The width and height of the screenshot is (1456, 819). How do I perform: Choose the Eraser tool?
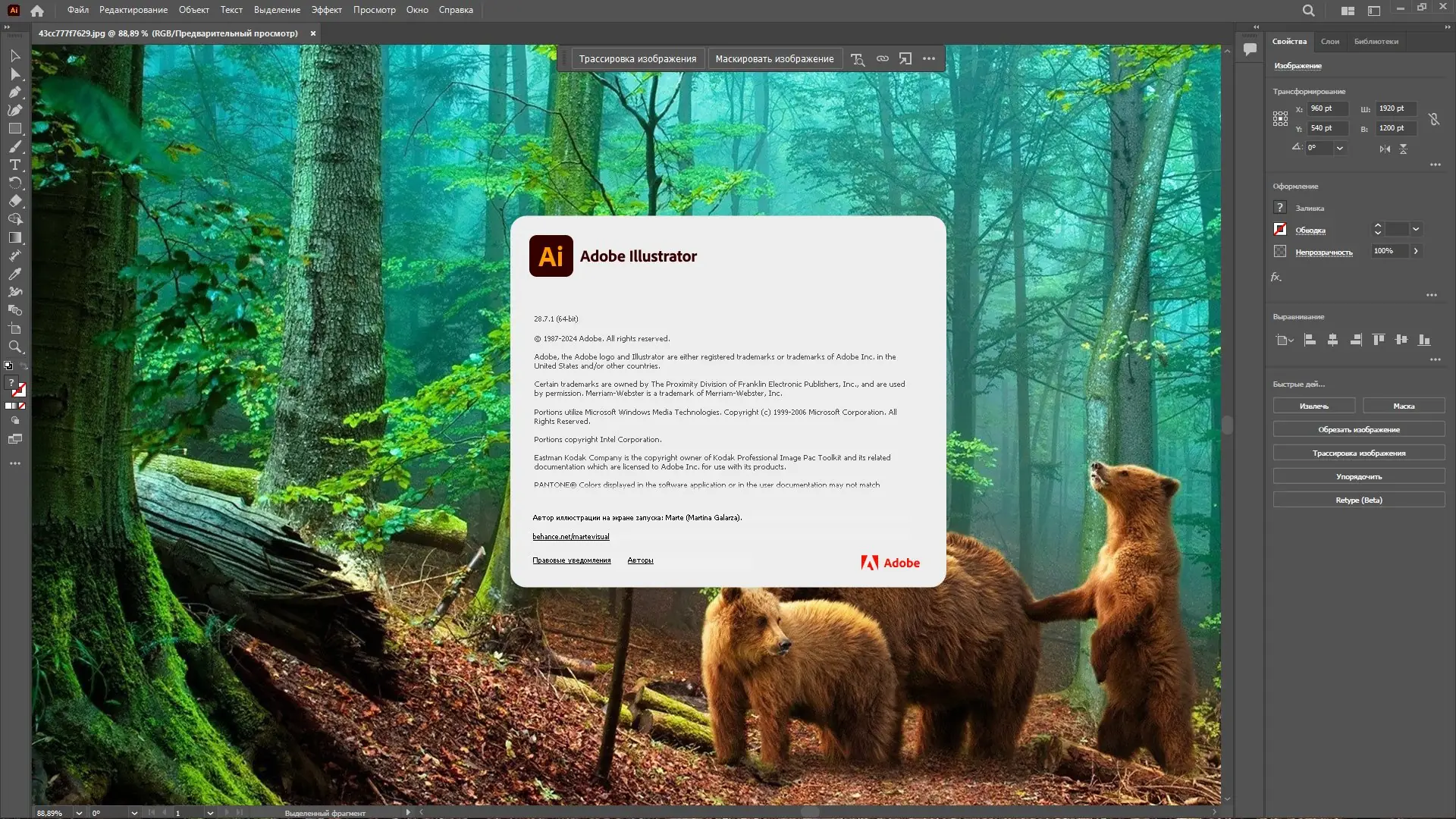pyautogui.click(x=15, y=201)
